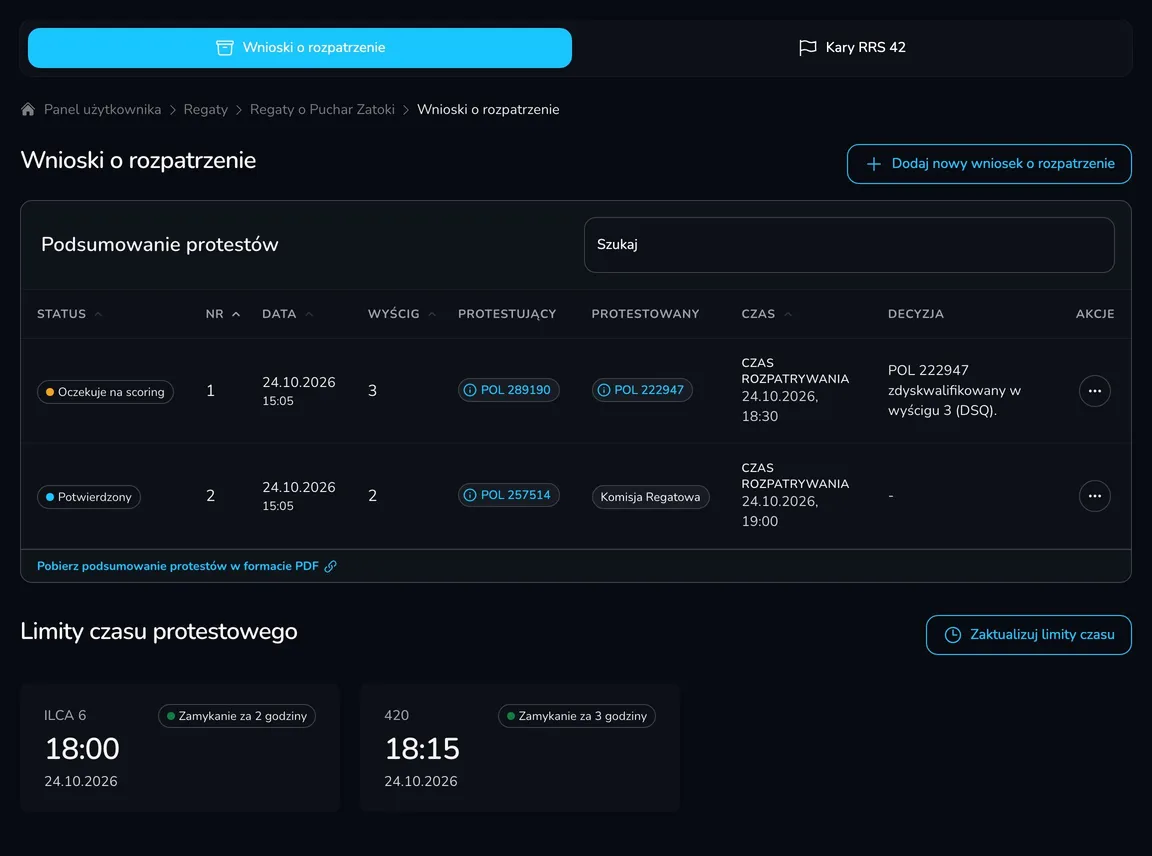Open protestor POL 257514 details
This screenshot has width=1152, height=856.
pyautogui.click(x=508, y=495)
